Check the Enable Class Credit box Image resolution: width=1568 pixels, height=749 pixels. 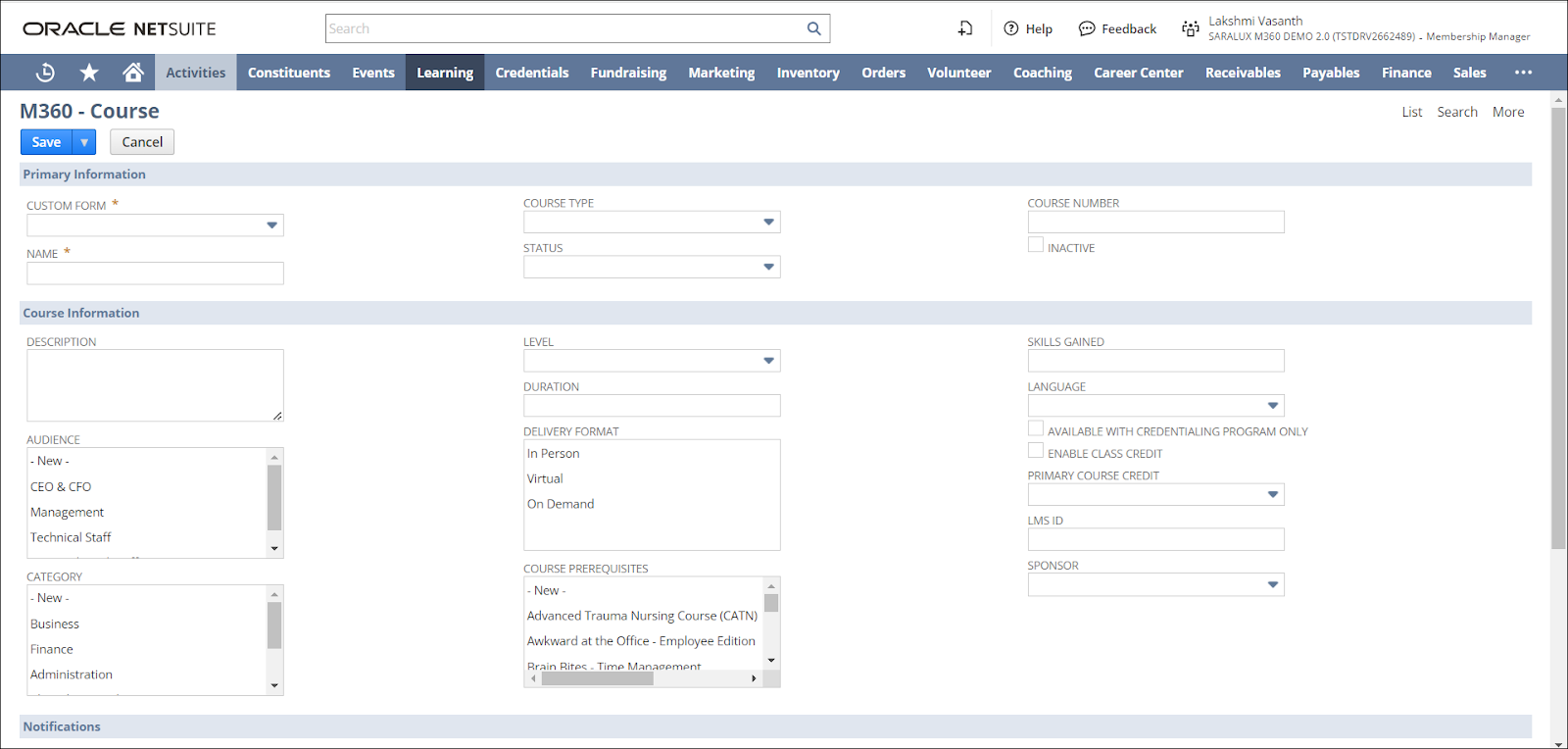click(1036, 451)
